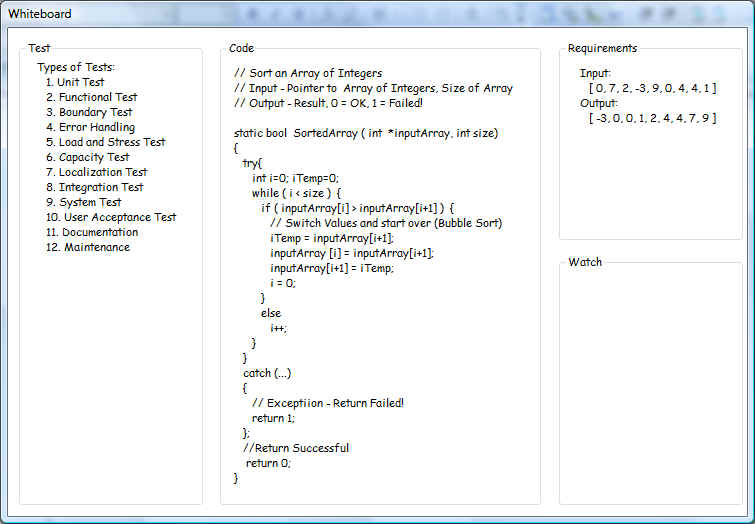Click the 'Output:' label in Requirements

click(x=599, y=103)
